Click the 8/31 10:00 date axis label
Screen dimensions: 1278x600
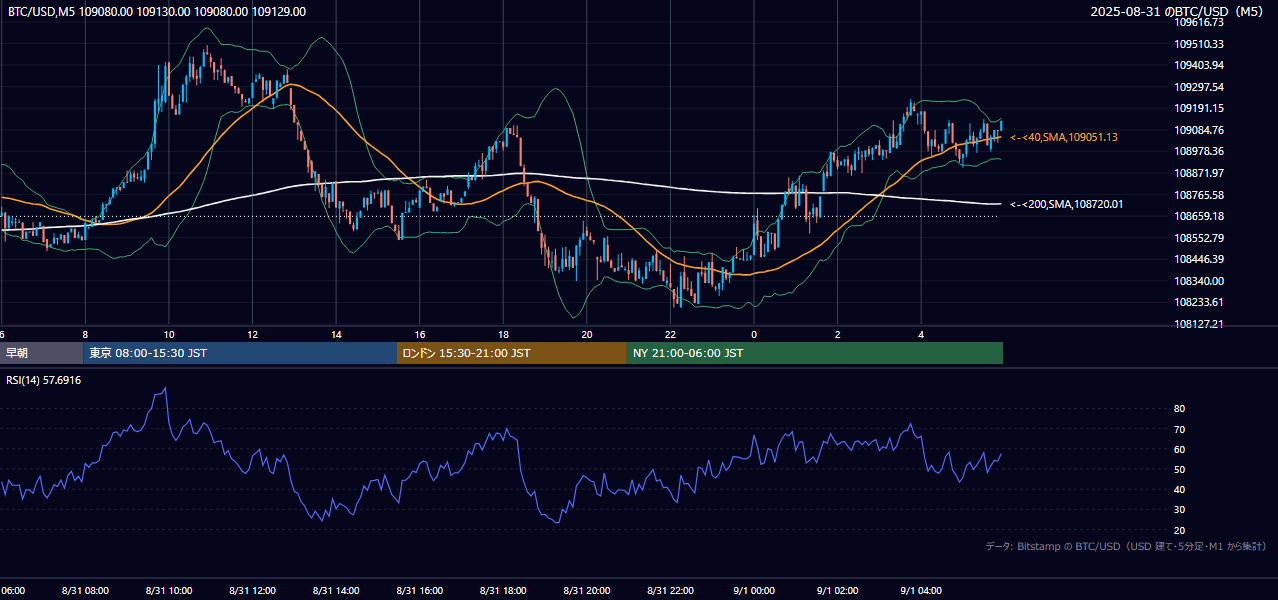click(x=169, y=591)
